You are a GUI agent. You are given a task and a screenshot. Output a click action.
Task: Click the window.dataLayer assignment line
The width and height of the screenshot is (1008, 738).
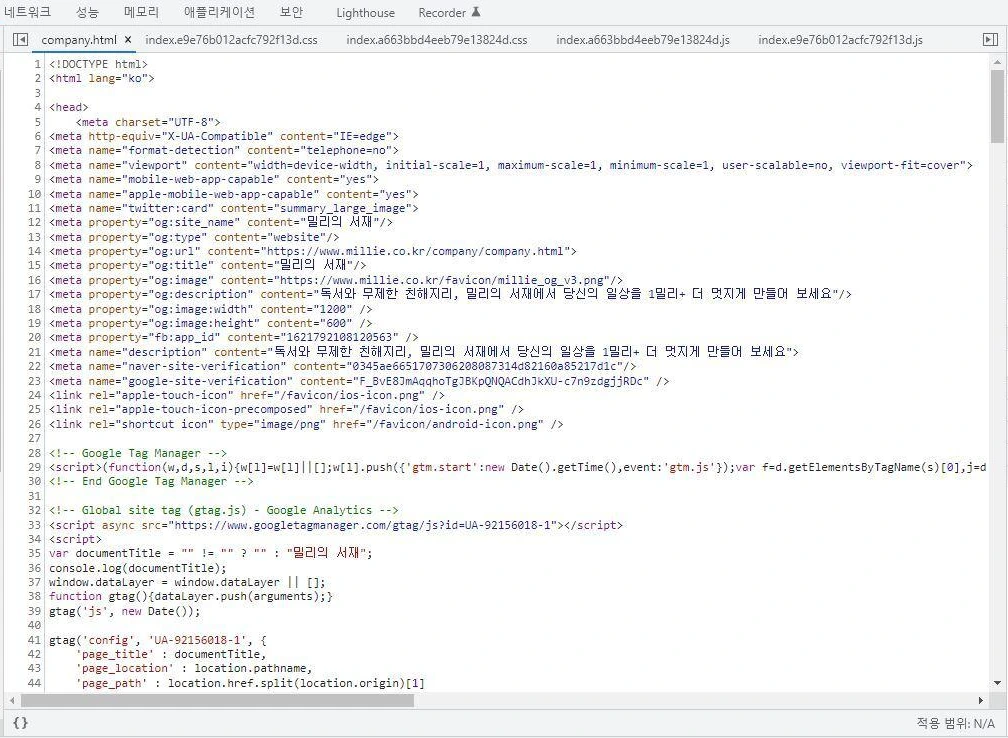[x=187, y=582]
